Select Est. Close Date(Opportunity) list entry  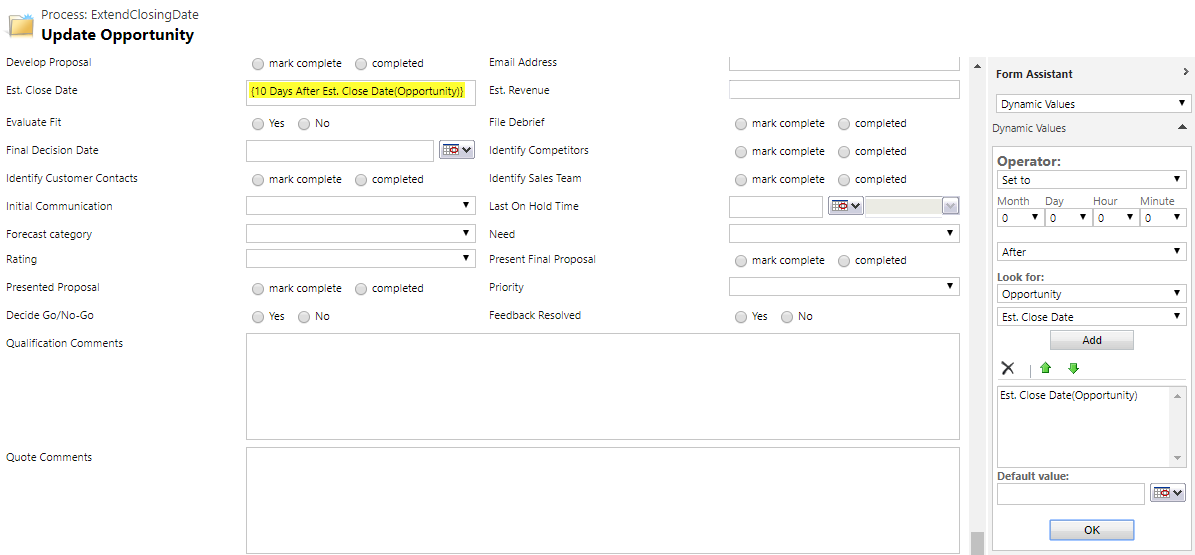pos(1068,396)
